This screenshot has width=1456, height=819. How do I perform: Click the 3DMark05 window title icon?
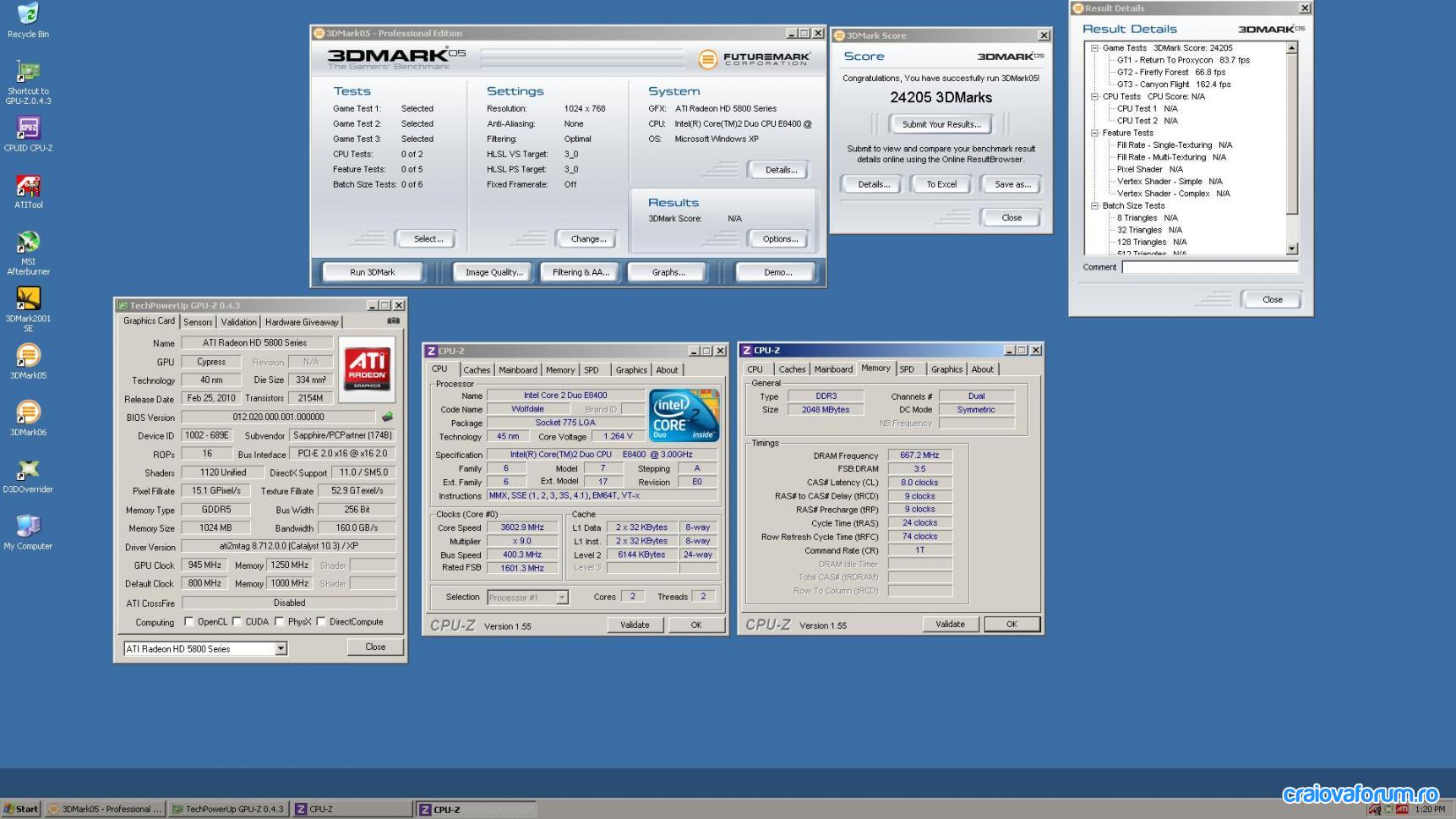click(x=319, y=34)
